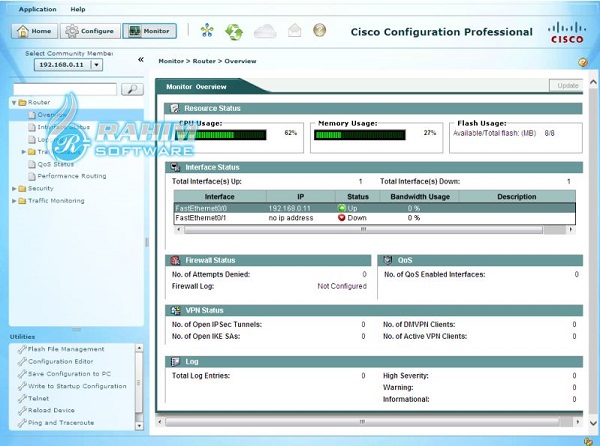Sort by the Status column header
This screenshot has width=600, height=446.
point(358,197)
